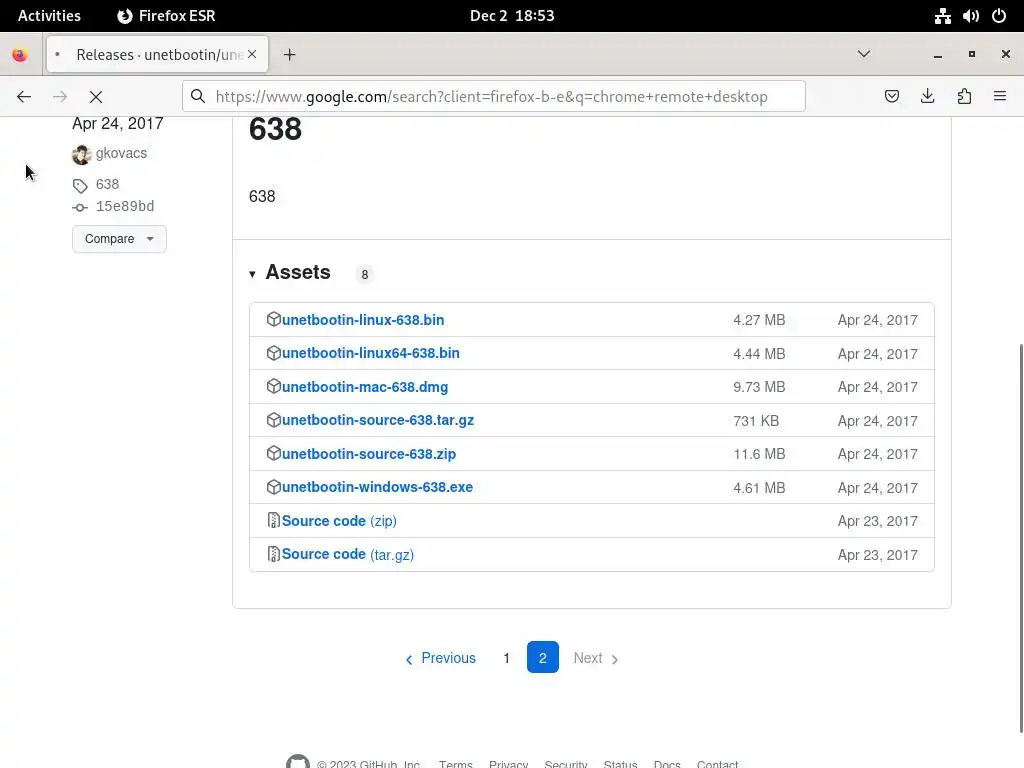Download Source code (tar.gz)
The width and height of the screenshot is (1024, 768).
(347, 554)
